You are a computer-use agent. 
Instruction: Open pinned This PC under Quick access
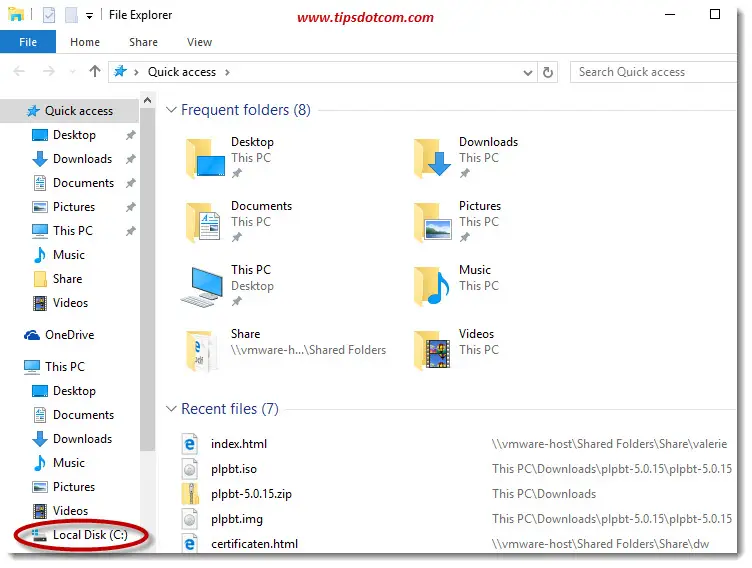[x=72, y=231]
